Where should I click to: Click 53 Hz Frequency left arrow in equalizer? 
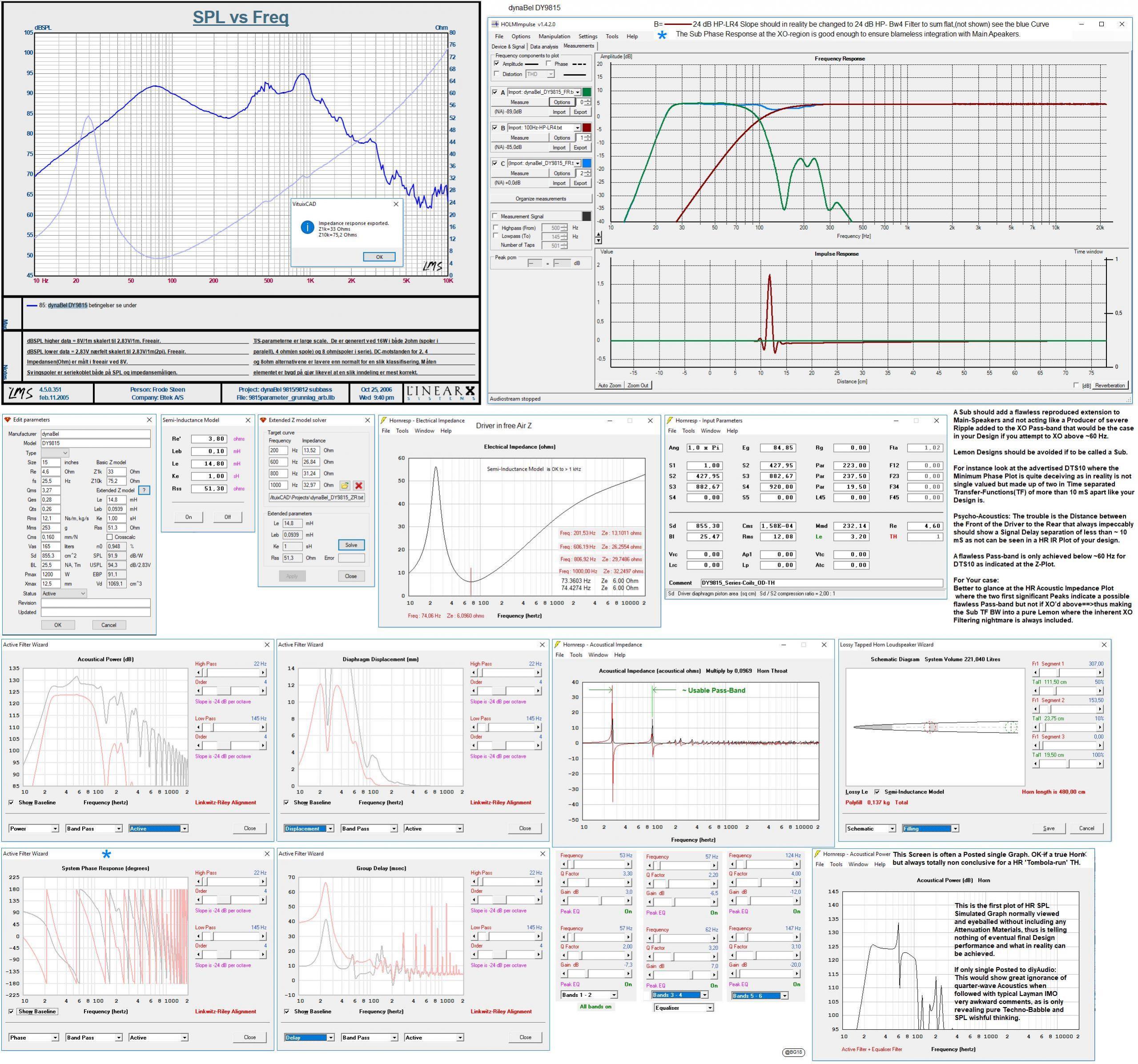pos(564,864)
